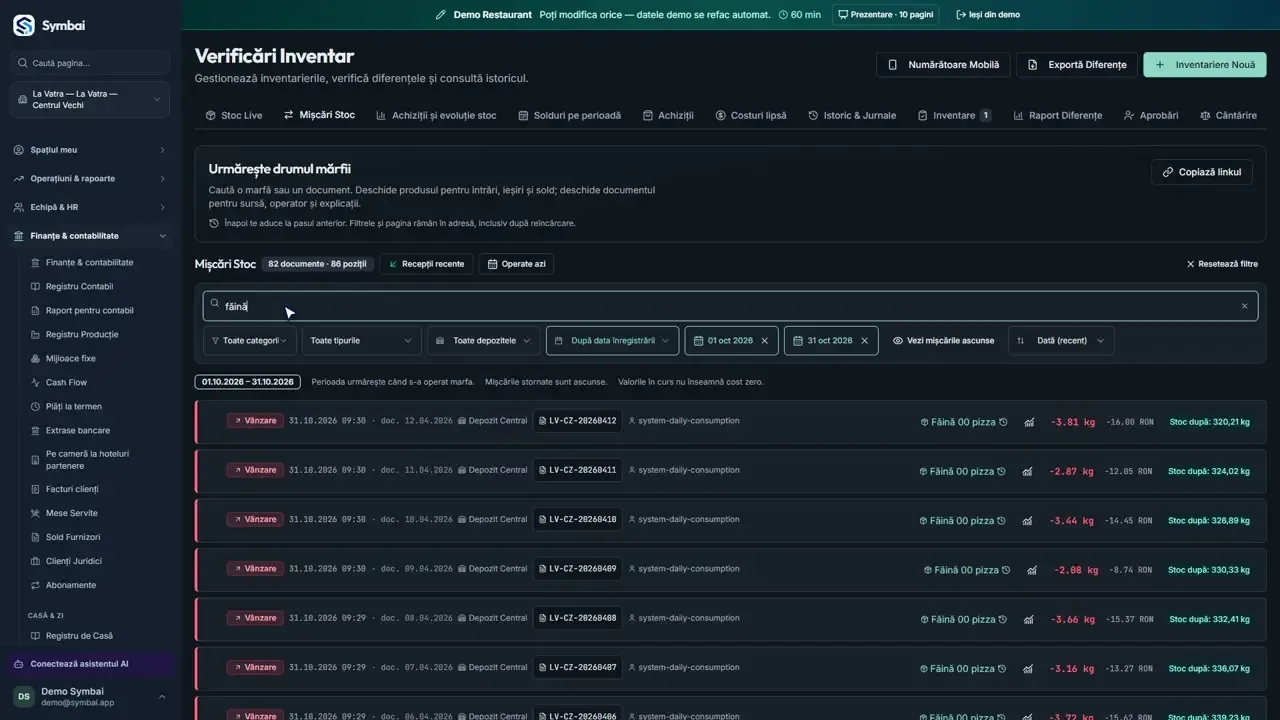This screenshot has height=720, width=1280.
Task: Open the Toate depozitele dropdown
Action: pyautogui.click(x=484, y=341)
